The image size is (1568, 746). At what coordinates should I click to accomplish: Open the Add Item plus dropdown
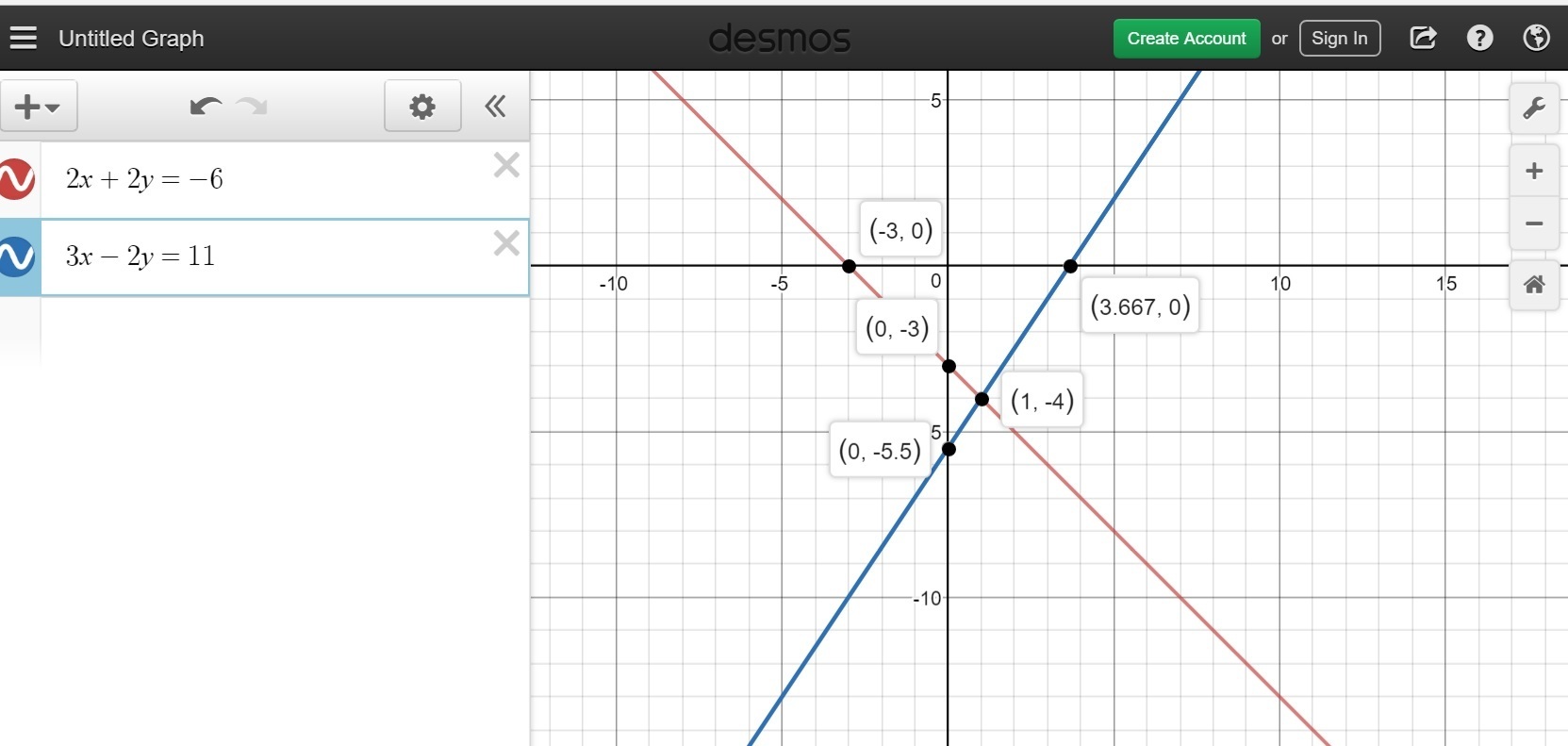click(x=39, y=107)
